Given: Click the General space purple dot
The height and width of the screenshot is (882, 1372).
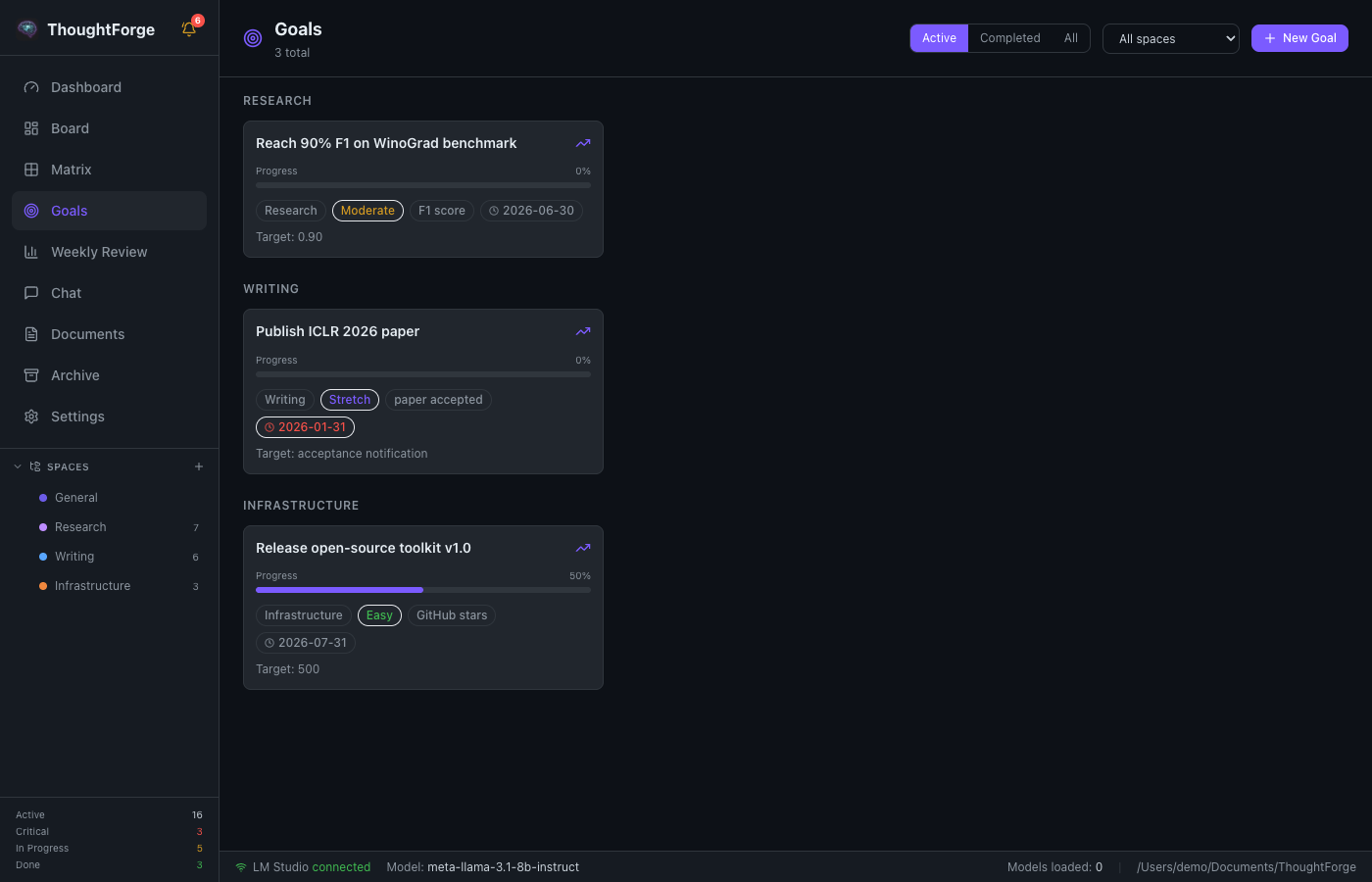Looking at the screenshot, I should (x=43, y=498).
